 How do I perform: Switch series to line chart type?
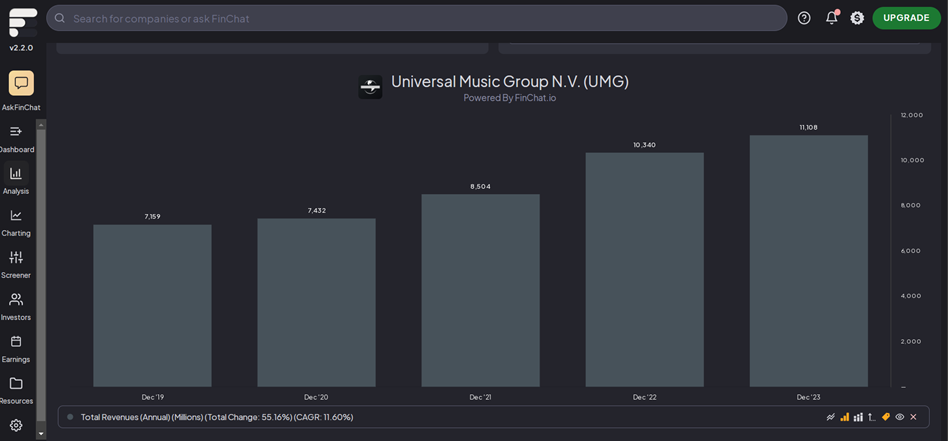831,417
